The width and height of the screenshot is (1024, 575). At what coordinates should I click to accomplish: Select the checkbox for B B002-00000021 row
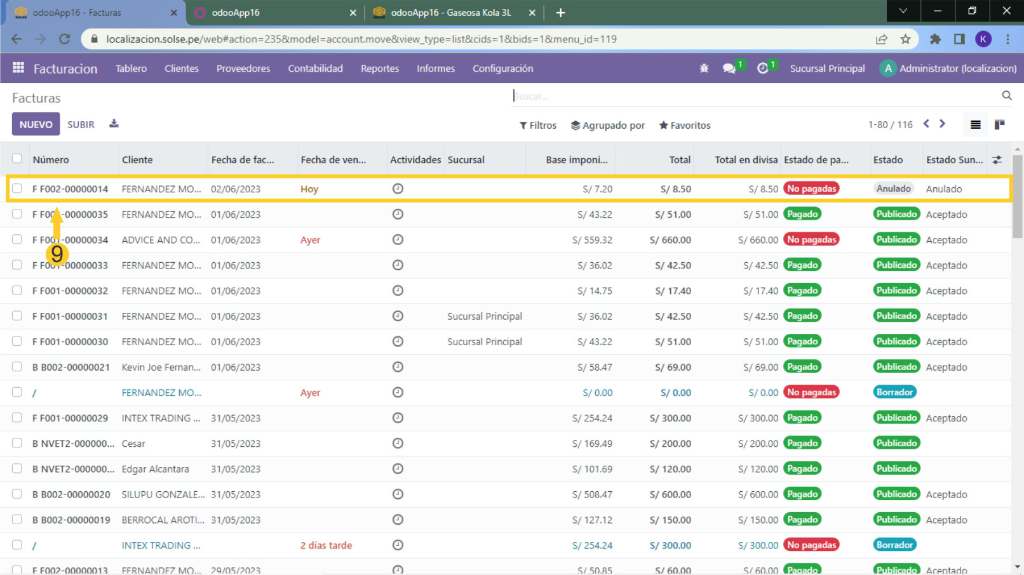17,367
